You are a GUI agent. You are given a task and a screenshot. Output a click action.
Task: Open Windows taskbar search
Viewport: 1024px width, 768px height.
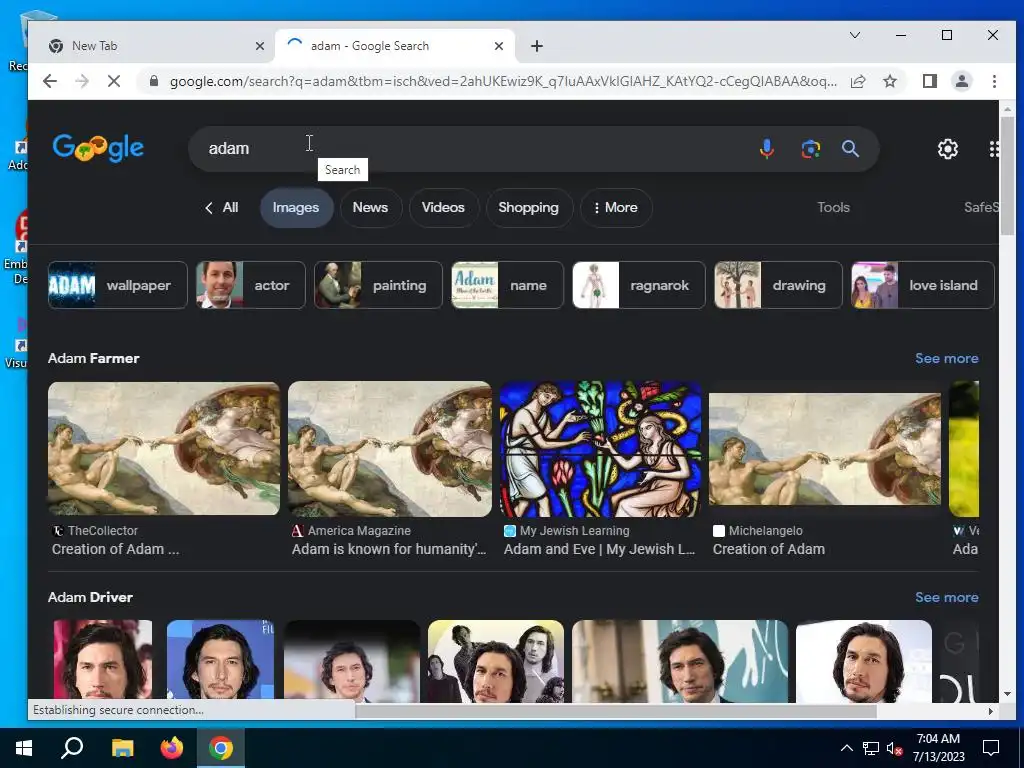point(72,748)
